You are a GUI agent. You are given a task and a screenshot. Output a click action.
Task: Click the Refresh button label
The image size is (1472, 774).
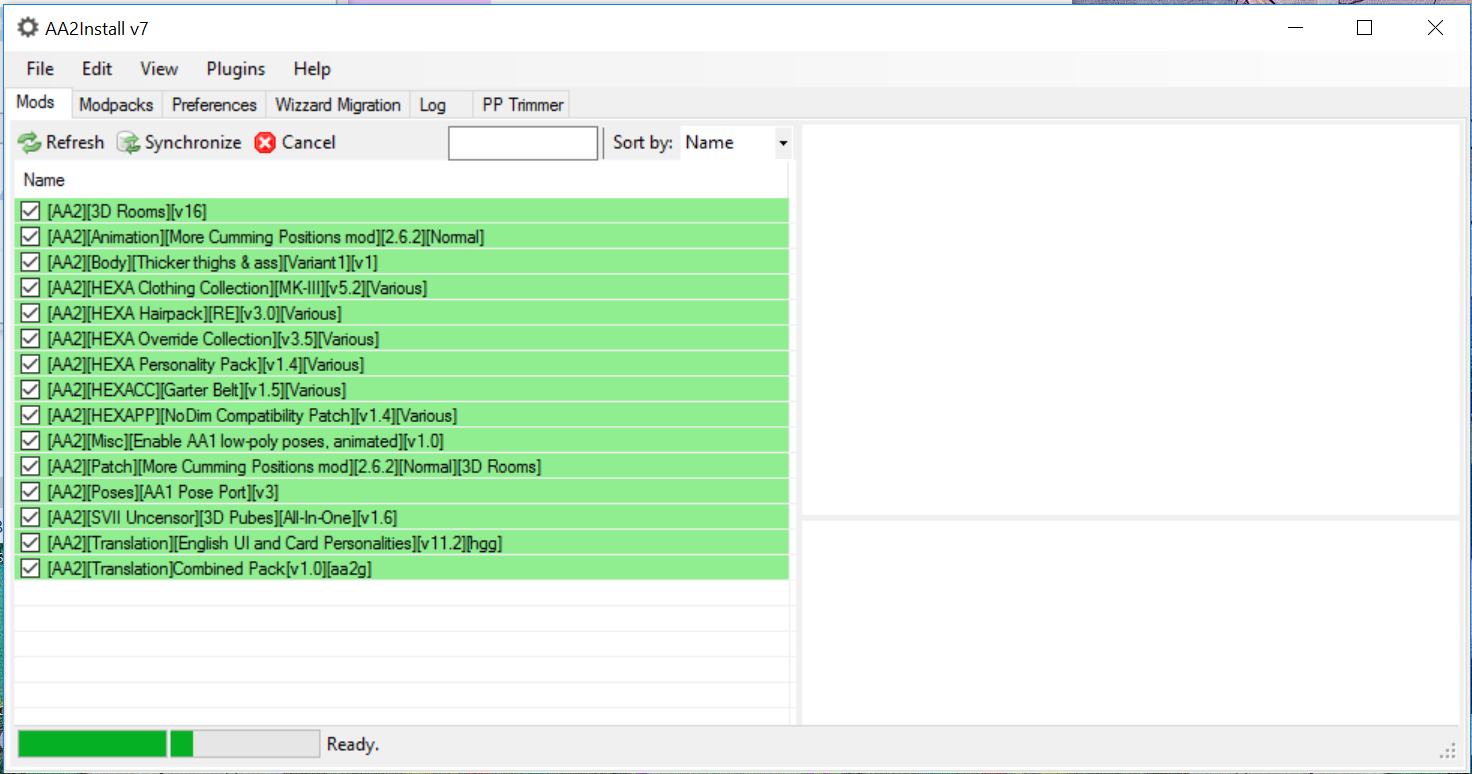pos(75,143)
